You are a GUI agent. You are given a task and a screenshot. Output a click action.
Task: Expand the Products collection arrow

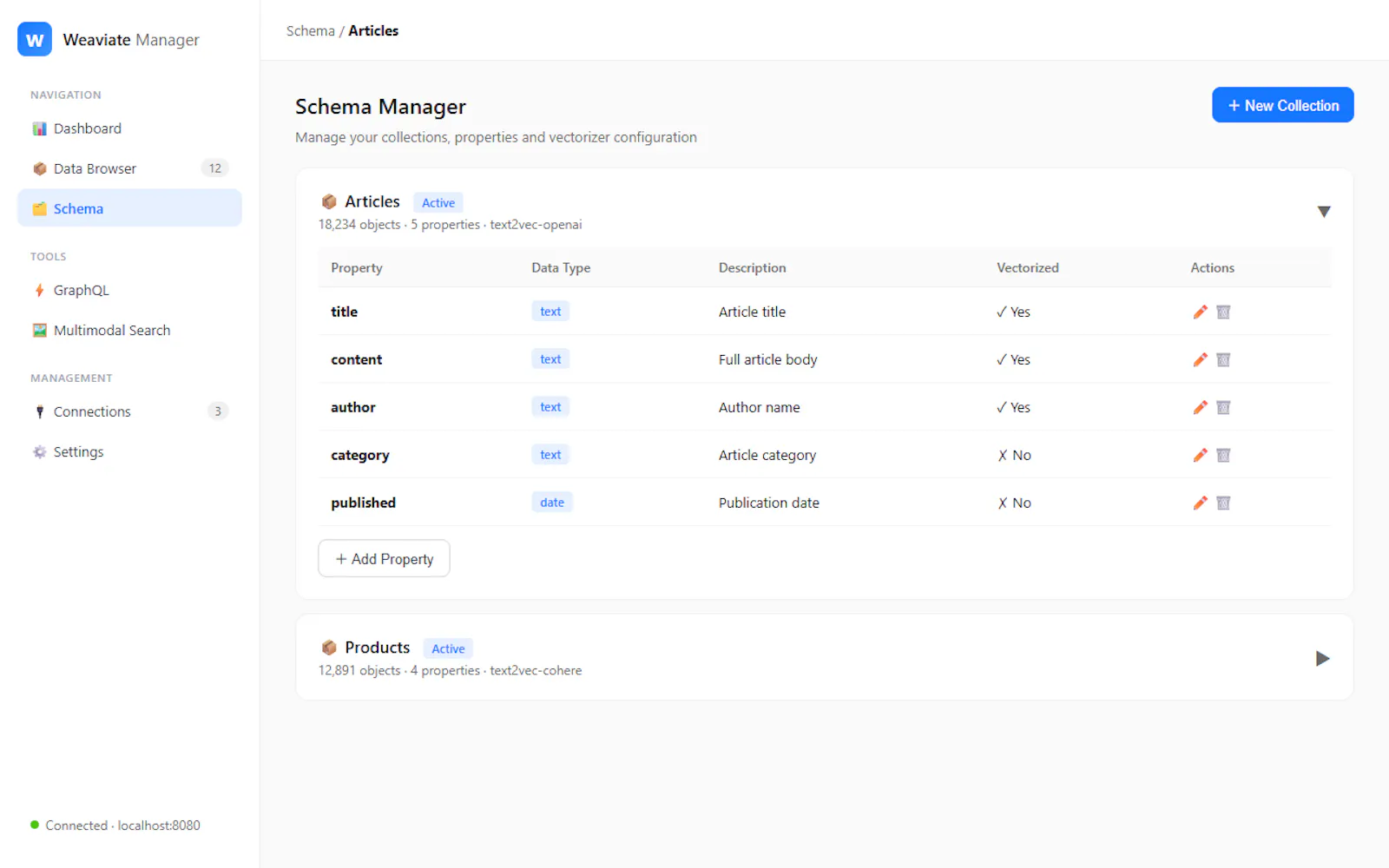pyautogui.click(x=1322, y=658)
